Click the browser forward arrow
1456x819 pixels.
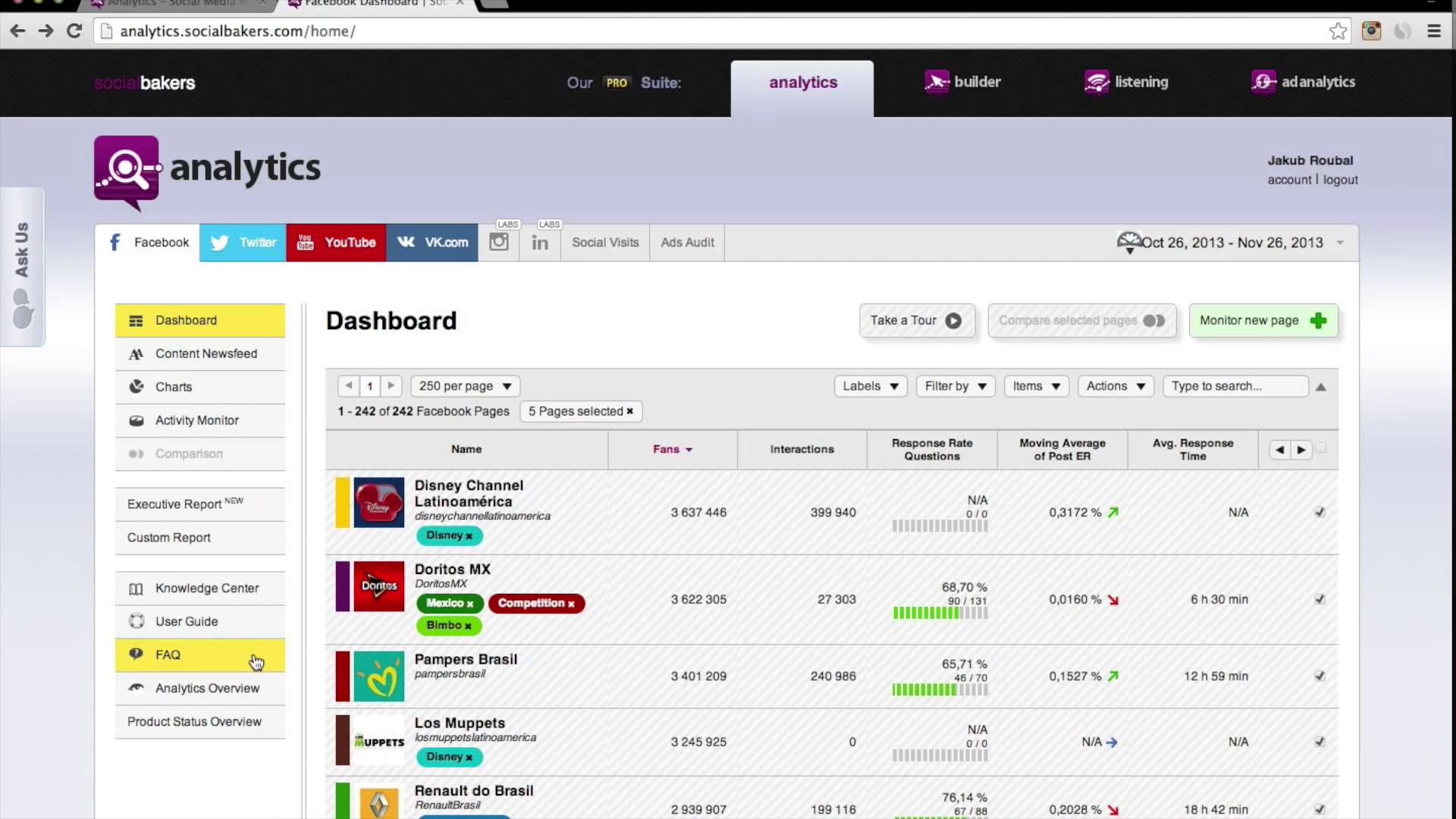[x=45, y=31]
